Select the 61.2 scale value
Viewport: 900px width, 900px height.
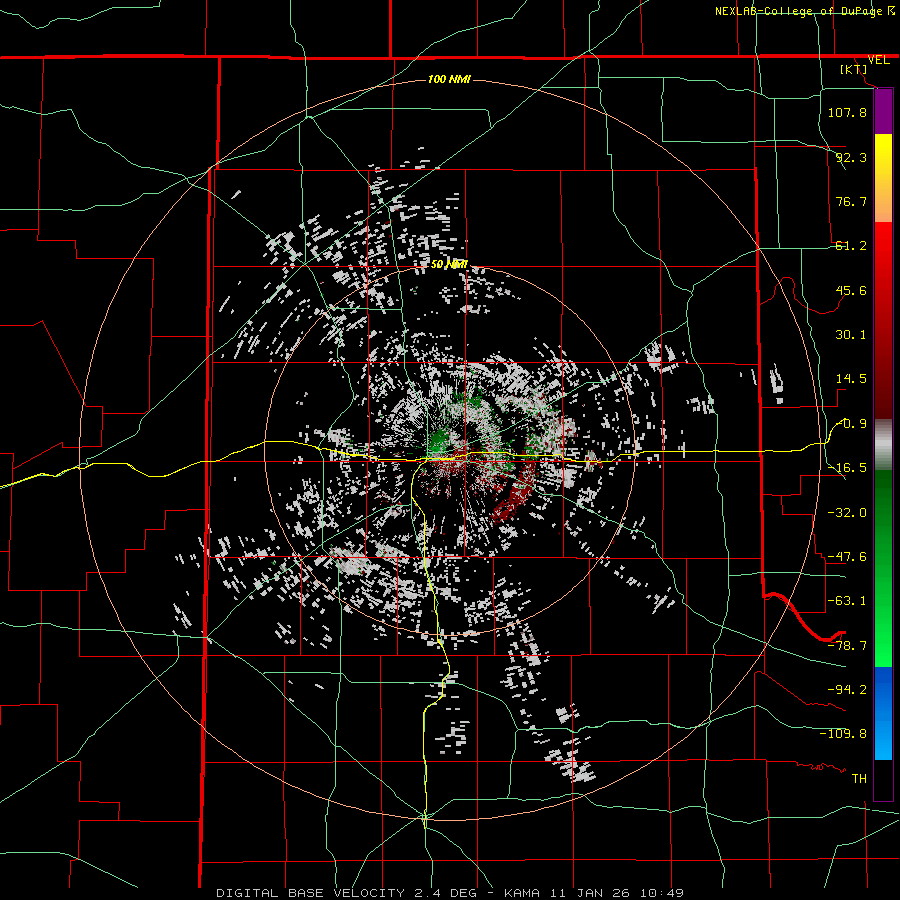851,246
